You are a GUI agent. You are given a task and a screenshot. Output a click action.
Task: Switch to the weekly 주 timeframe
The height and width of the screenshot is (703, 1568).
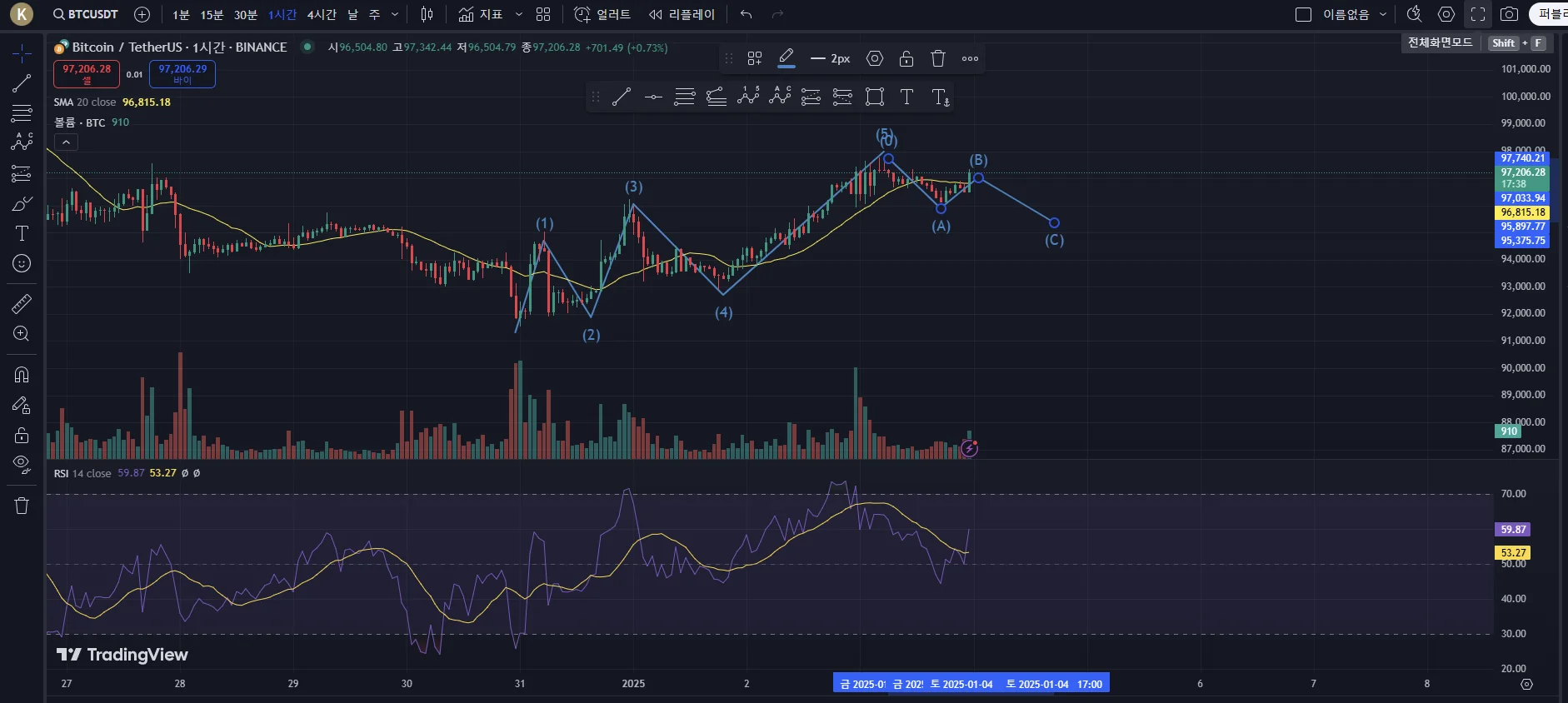point(374,15)
